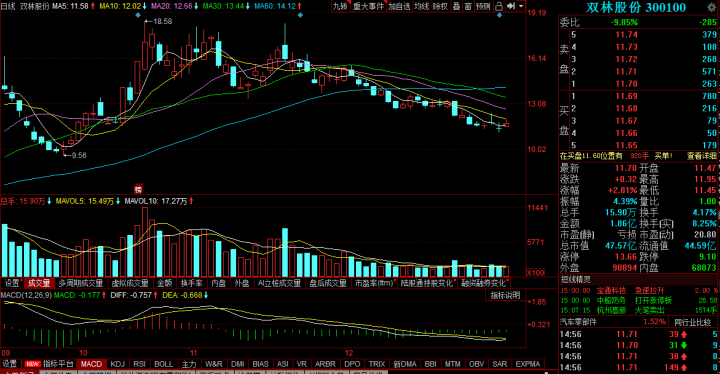Select the SAR indicator tab
Screen dimensions: 720x374
click(500, 364)
